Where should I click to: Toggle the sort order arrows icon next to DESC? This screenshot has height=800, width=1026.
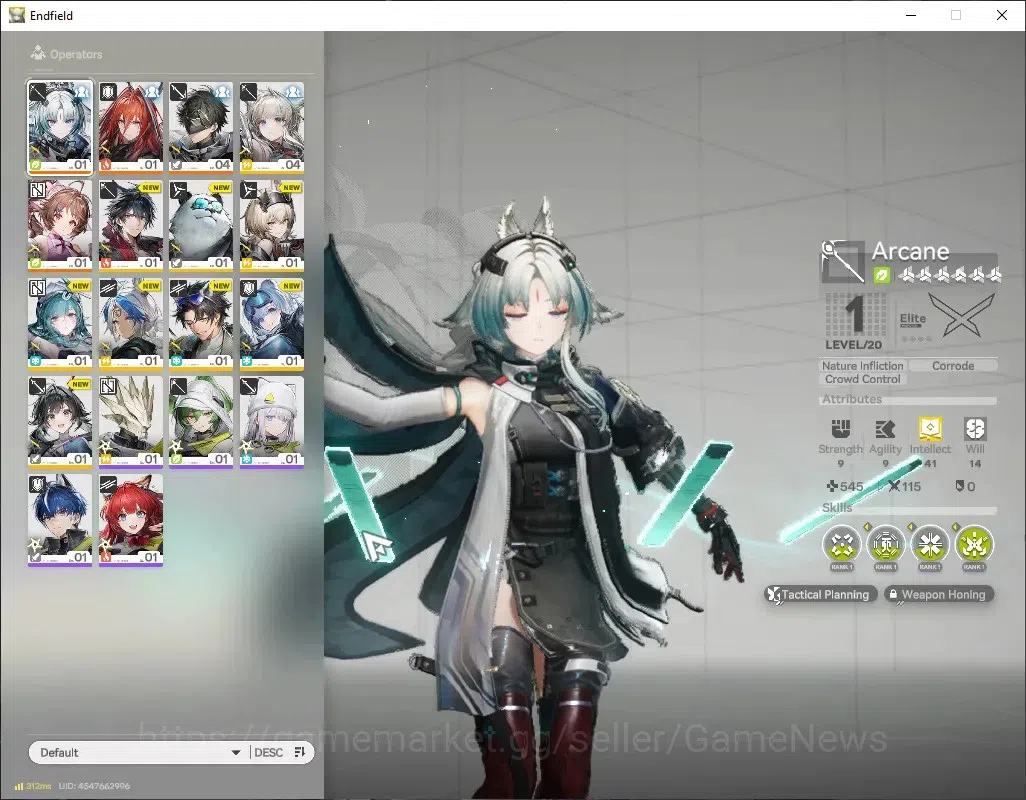300,752
